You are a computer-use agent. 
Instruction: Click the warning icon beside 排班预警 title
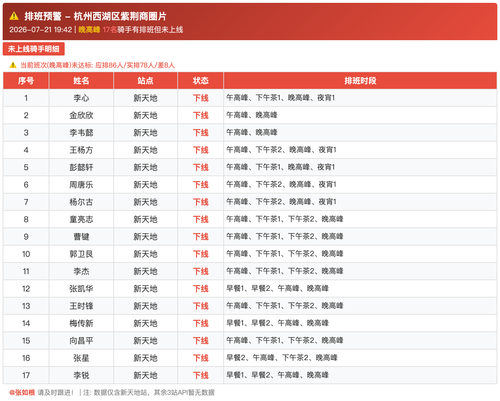pos(14,16)
